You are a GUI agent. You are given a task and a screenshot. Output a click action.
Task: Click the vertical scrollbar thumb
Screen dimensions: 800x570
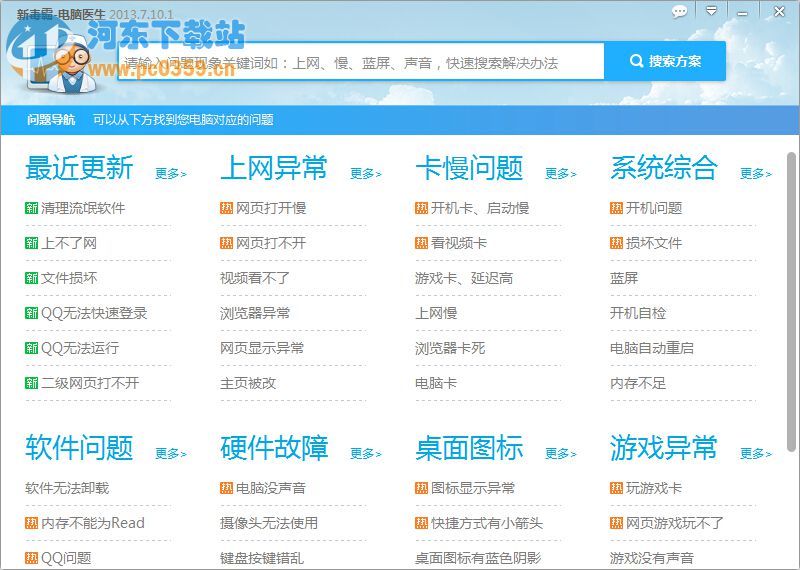791,301
